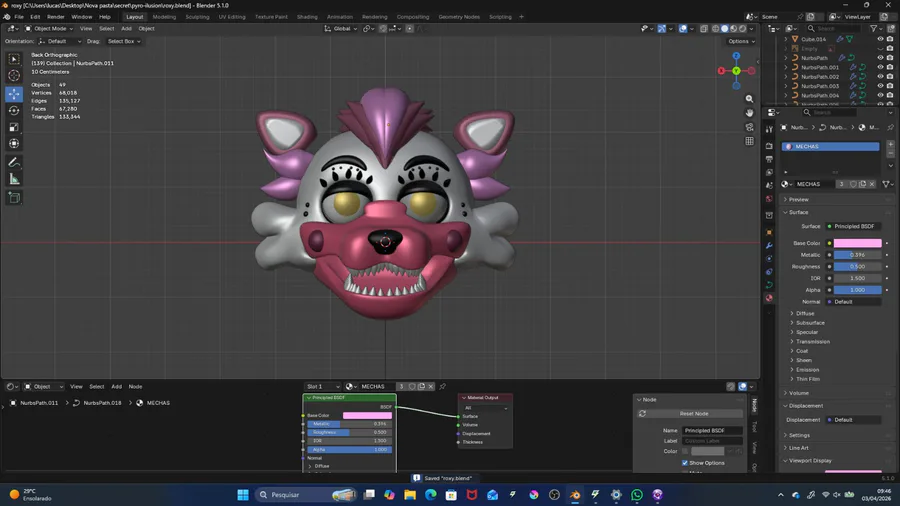
Task: Open the Object Mode dropdown
Action: tap(50, 29)
